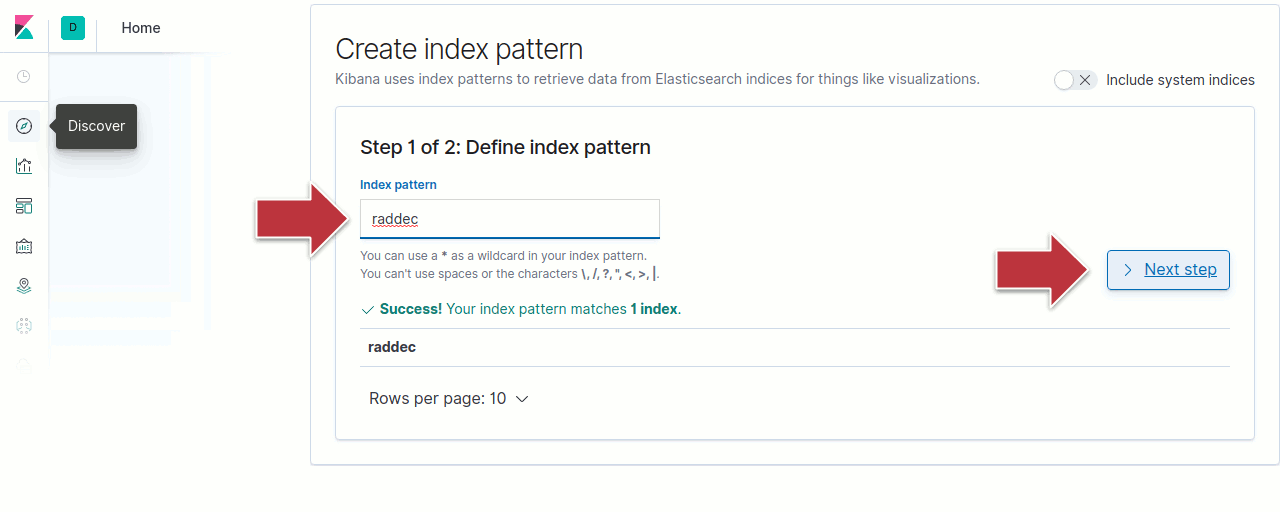Image resolution: width=1280 pixels, height=512 pixels.
Task: Open the Visualize chart icon
Action: (24, 166)
